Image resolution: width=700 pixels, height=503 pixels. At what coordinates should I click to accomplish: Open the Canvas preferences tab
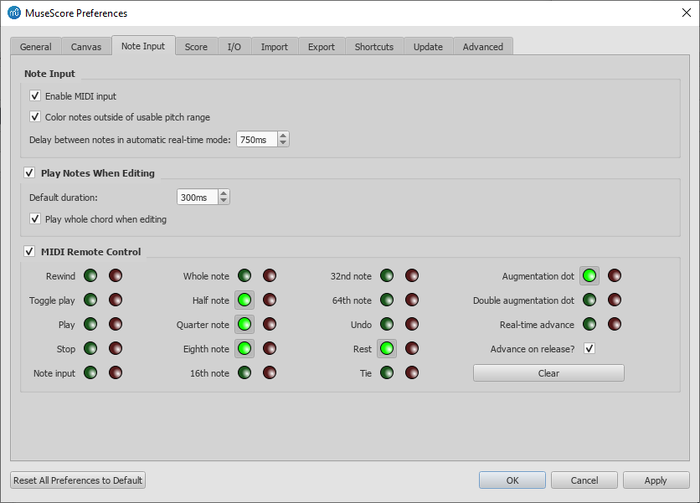tap(86, 47)
